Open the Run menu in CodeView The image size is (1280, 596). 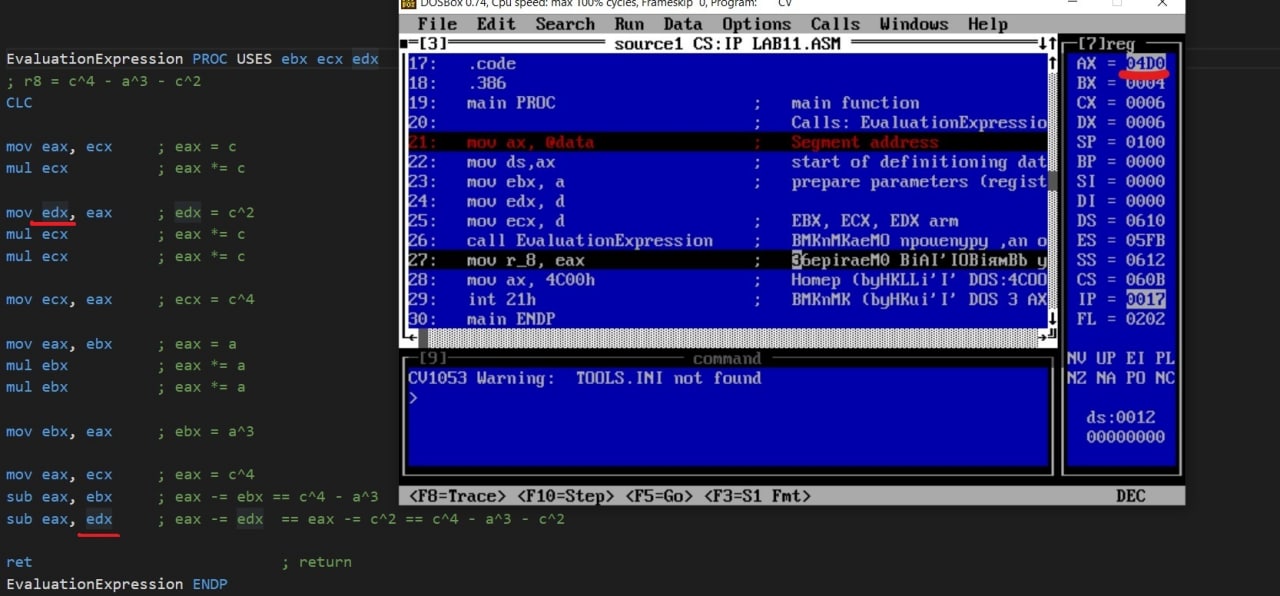(x=629, y=24)
